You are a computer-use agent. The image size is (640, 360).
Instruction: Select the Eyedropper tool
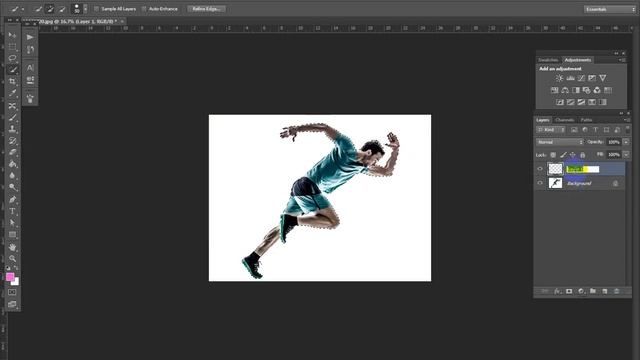(12, 93)
